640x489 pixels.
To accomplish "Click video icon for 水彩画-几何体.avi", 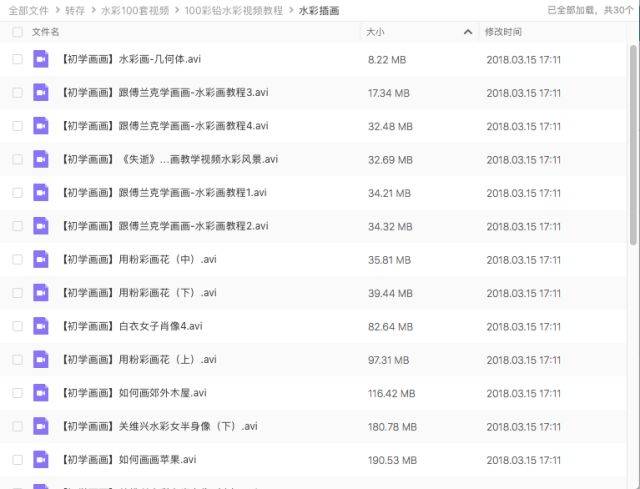I will 41,60.
